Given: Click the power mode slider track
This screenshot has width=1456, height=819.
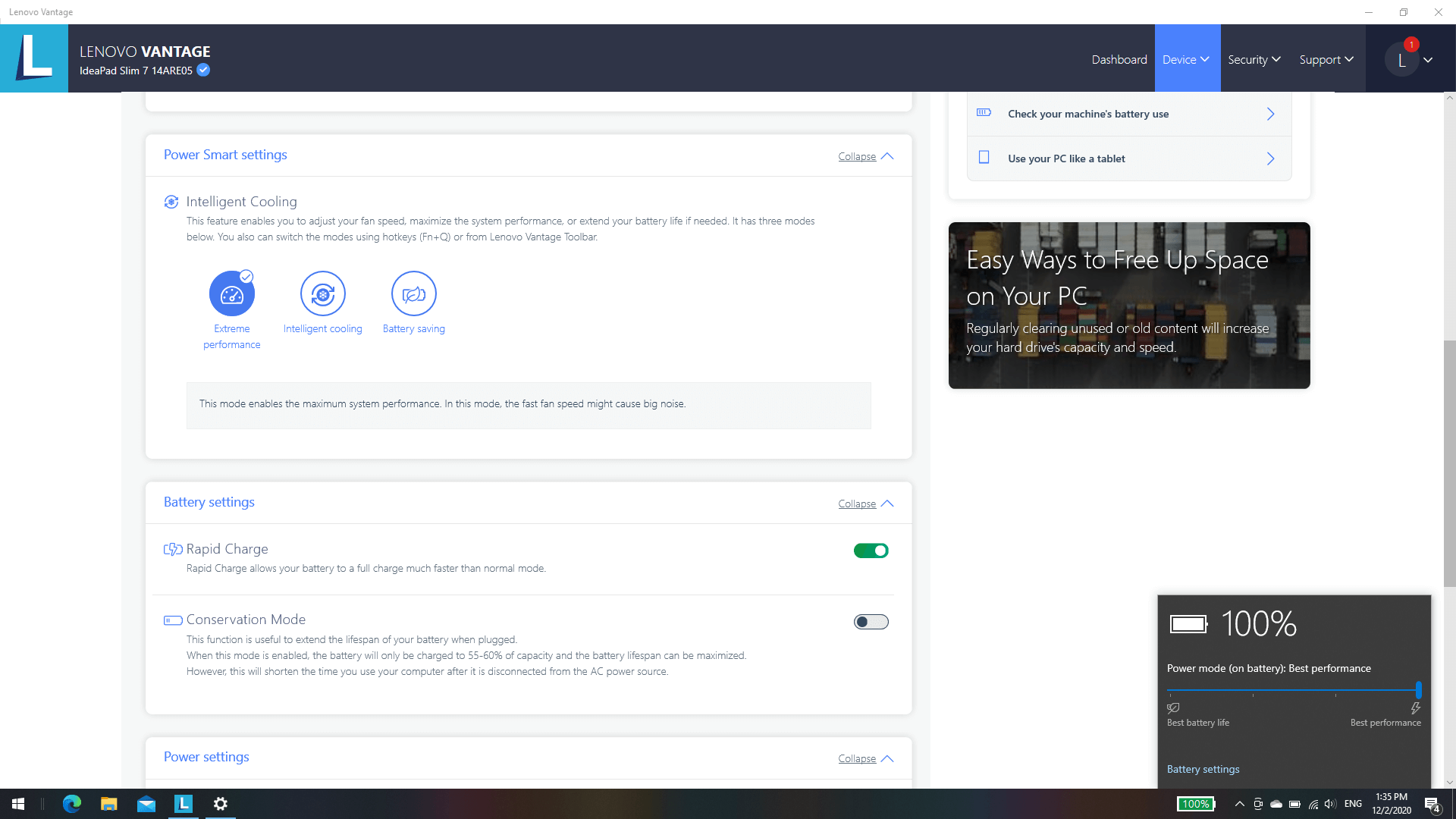Looking at the screenshot, I should [1293, 690].
